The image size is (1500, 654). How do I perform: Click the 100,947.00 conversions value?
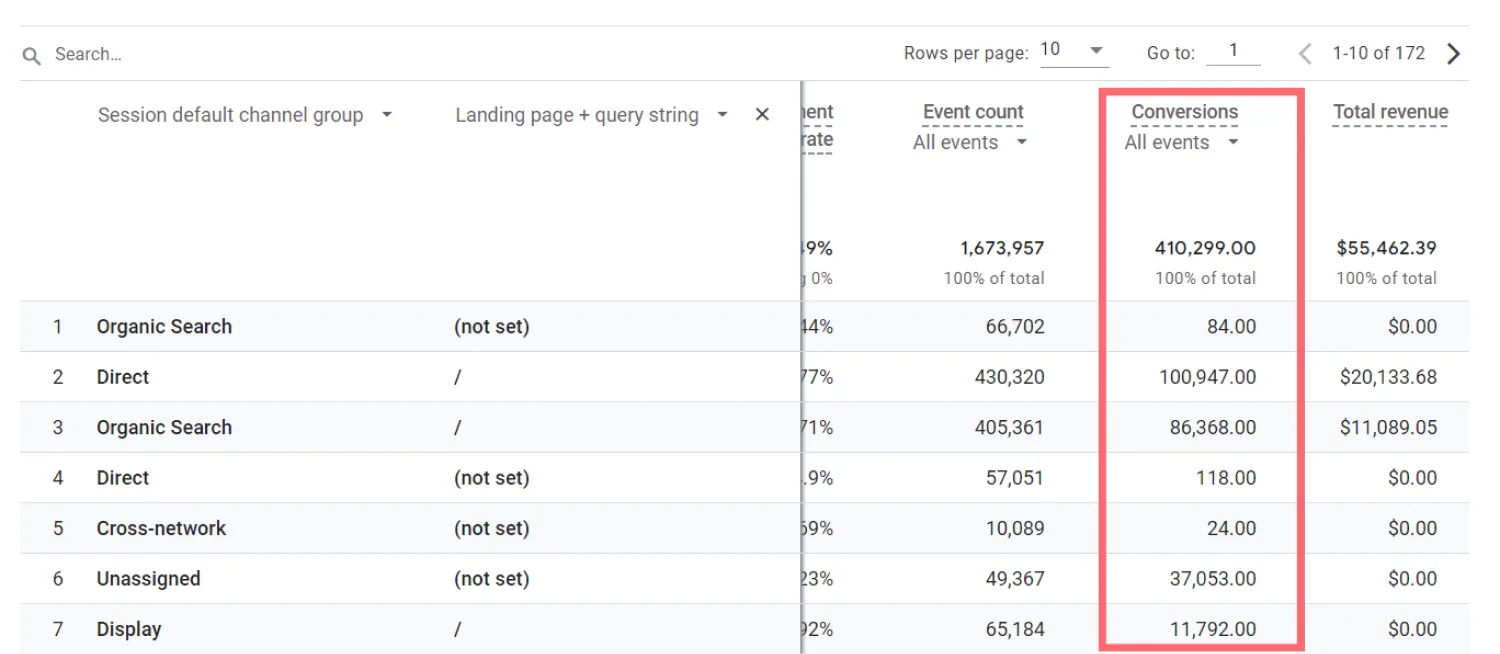tap(1206, 377)
